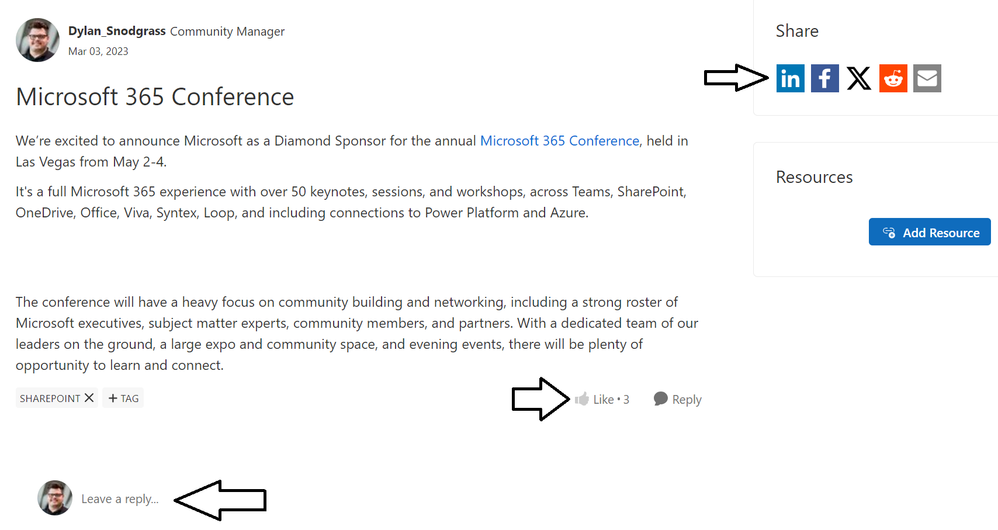Remove the SHAREPOINT tag with X
Image resolution: width=998 pixels, height=530 pixels.
[89, 398]
